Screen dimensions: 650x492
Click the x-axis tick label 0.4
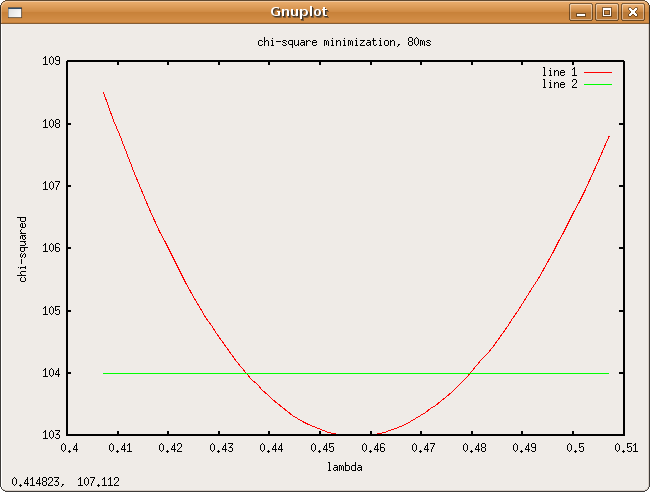click(69, 448)
